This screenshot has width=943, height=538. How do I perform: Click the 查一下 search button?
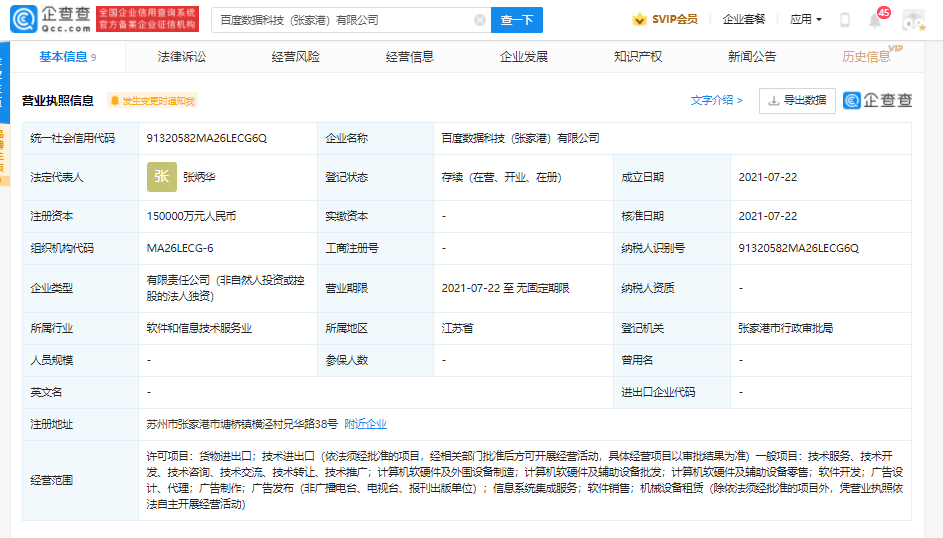pos(517,20)
